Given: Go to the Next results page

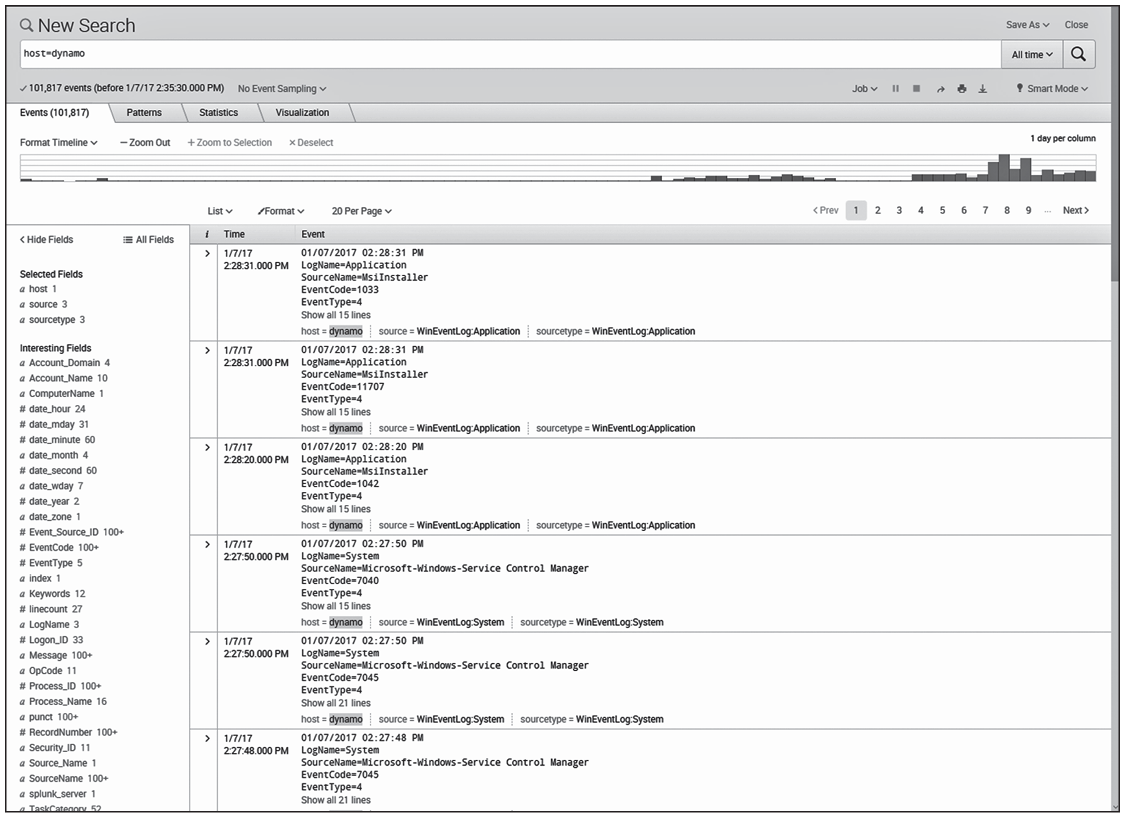Looking at the screenshot, I should point(1075,211).
